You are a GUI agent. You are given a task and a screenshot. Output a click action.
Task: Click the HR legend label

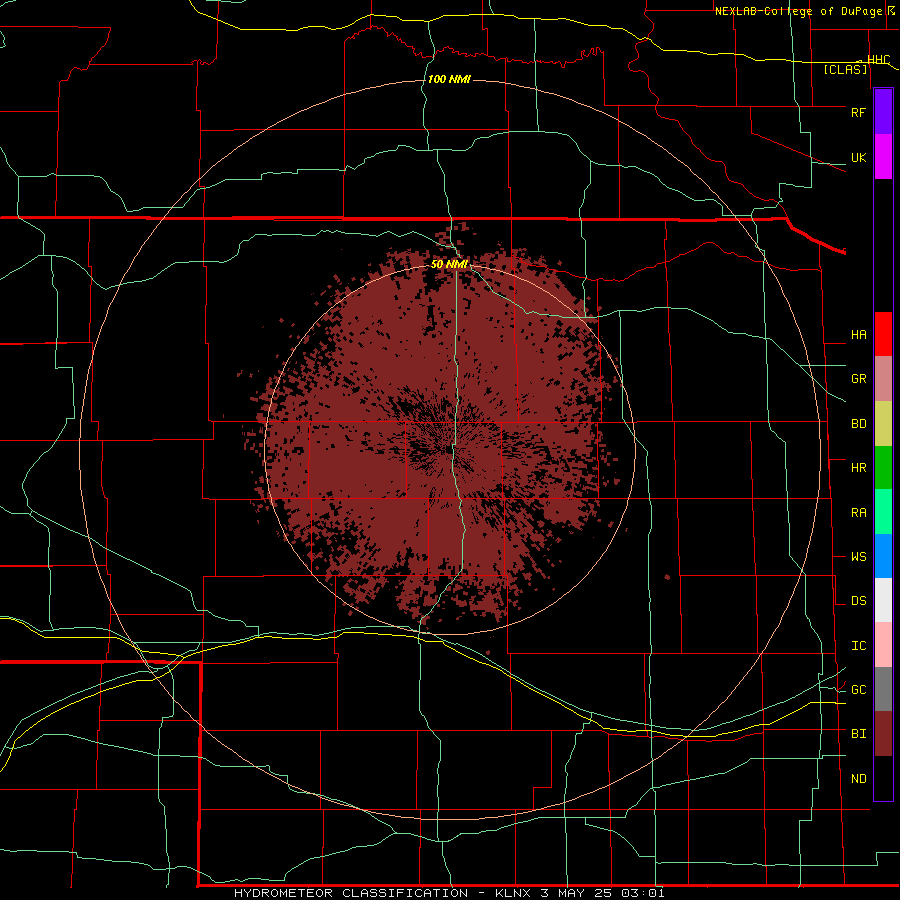point(858,468)
